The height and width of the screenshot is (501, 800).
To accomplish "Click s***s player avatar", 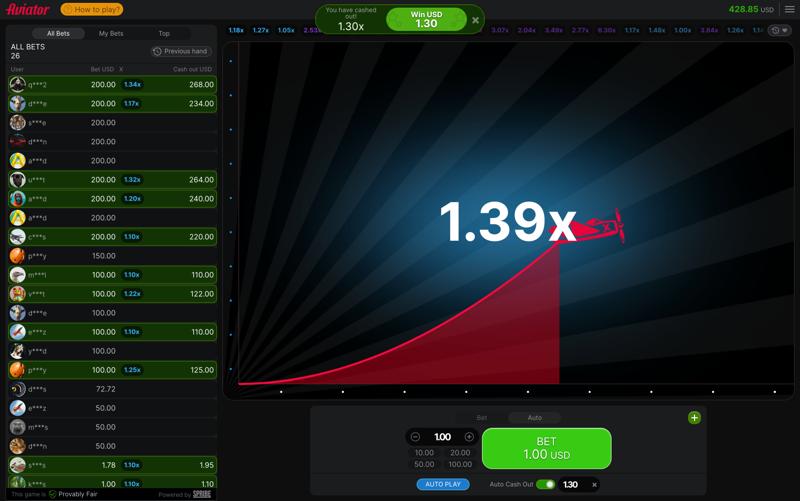I will coord(17,465).
